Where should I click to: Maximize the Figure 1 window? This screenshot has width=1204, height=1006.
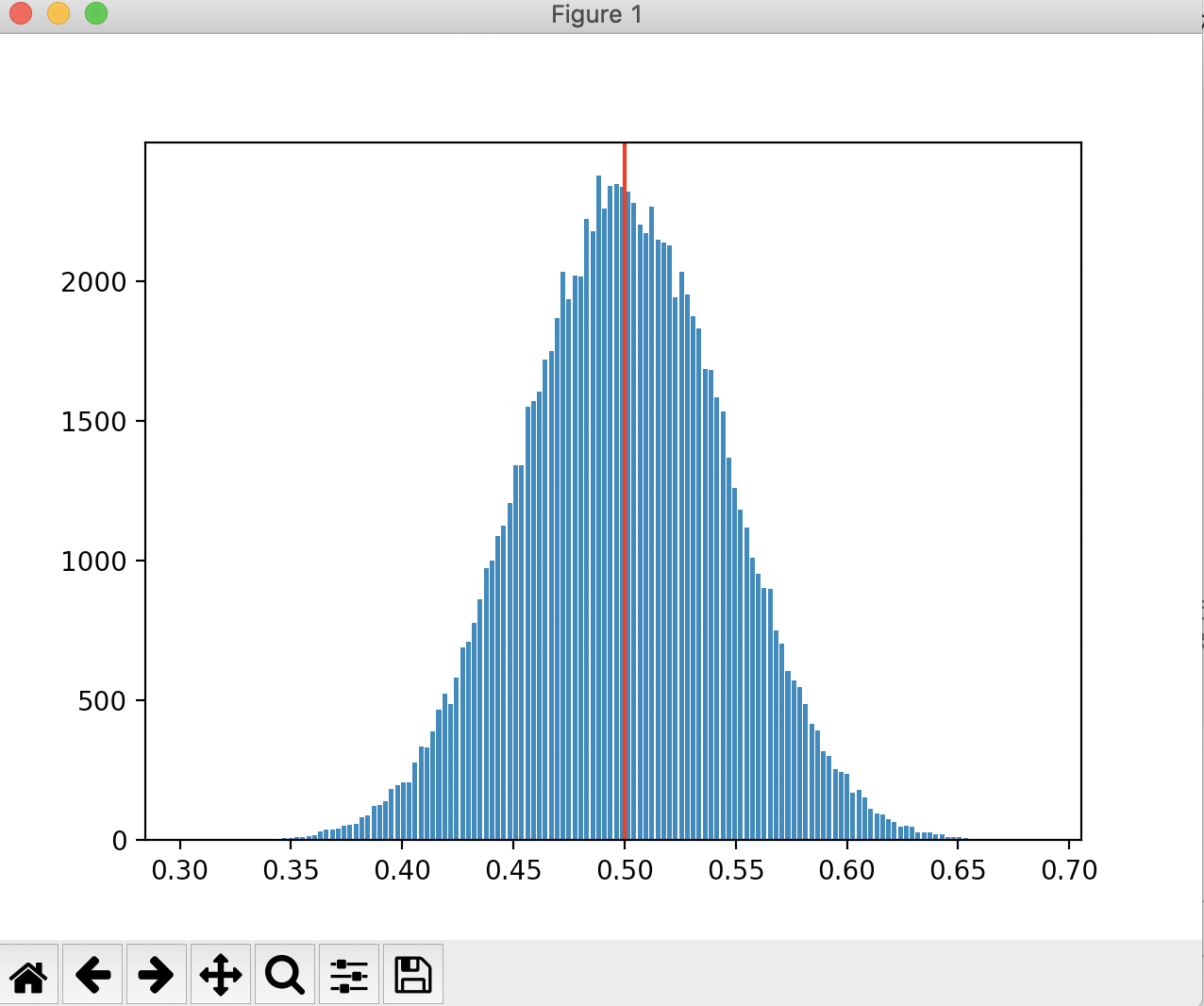pos(96,13)
